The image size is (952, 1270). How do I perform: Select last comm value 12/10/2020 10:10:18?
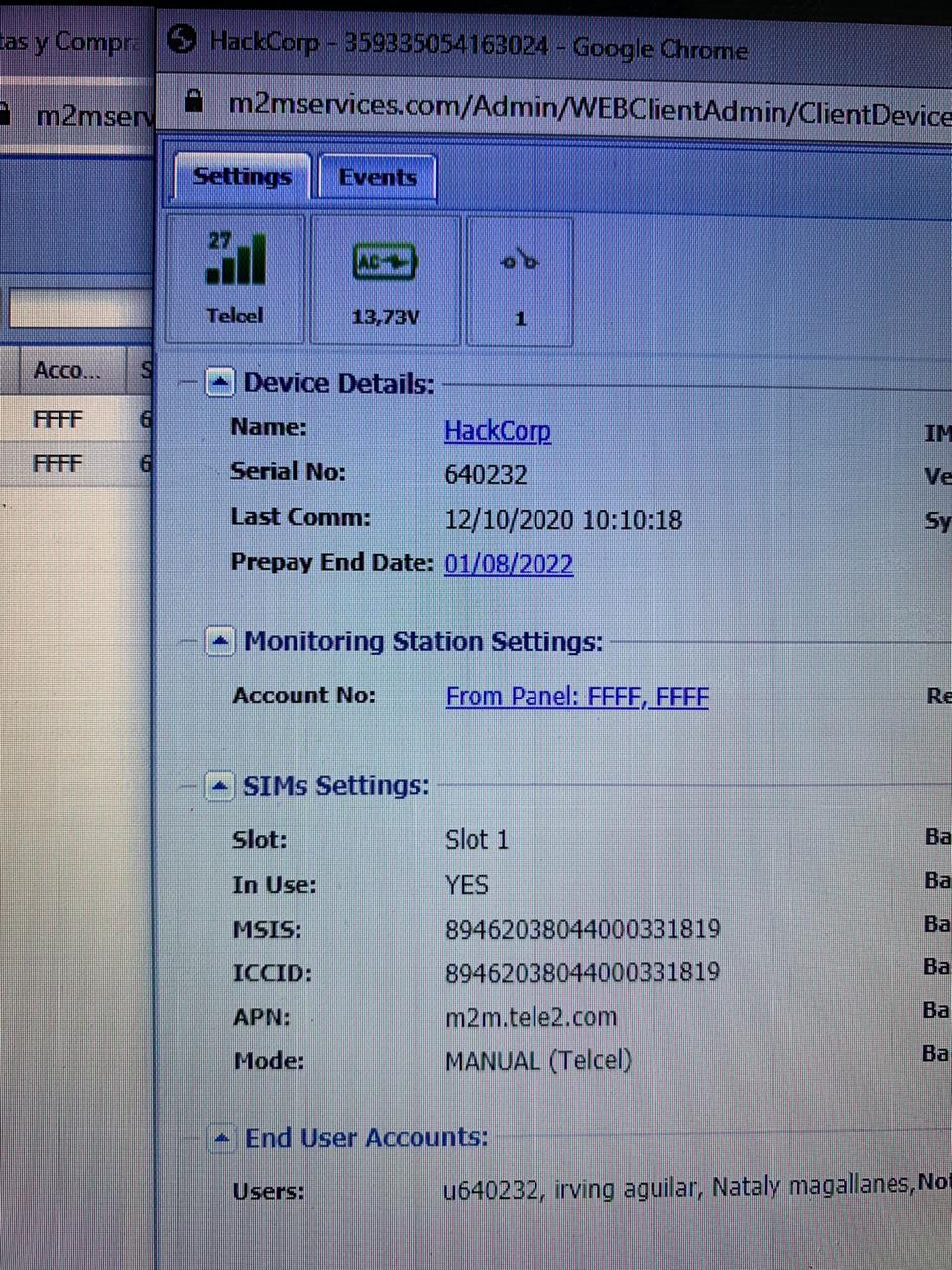point(563,519)
